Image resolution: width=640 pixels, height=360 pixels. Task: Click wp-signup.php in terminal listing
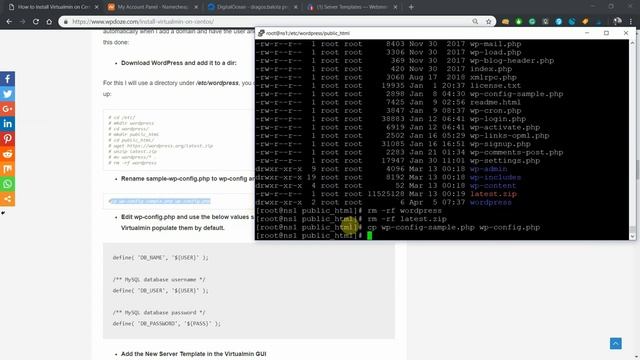coord(500,144)
